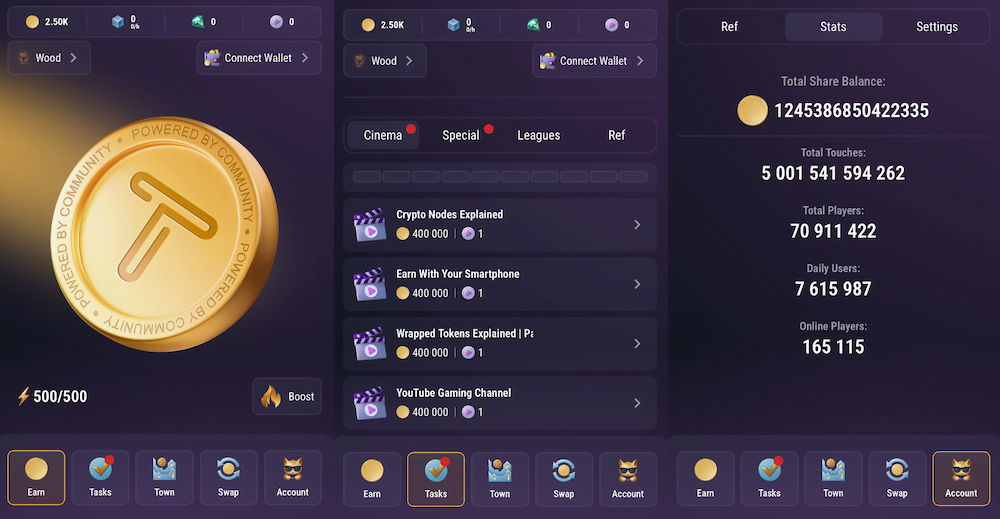Open Town in the left panel navigation

coord(164,478)
